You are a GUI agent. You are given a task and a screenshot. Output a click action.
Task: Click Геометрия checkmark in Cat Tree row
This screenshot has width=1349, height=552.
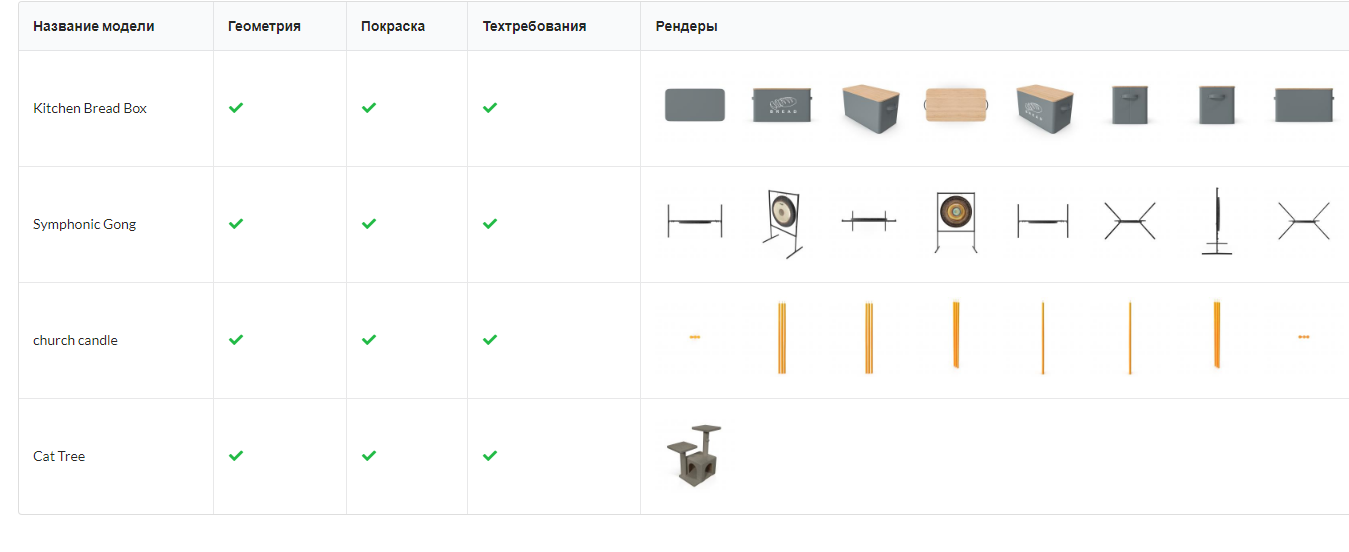point(236,456)
